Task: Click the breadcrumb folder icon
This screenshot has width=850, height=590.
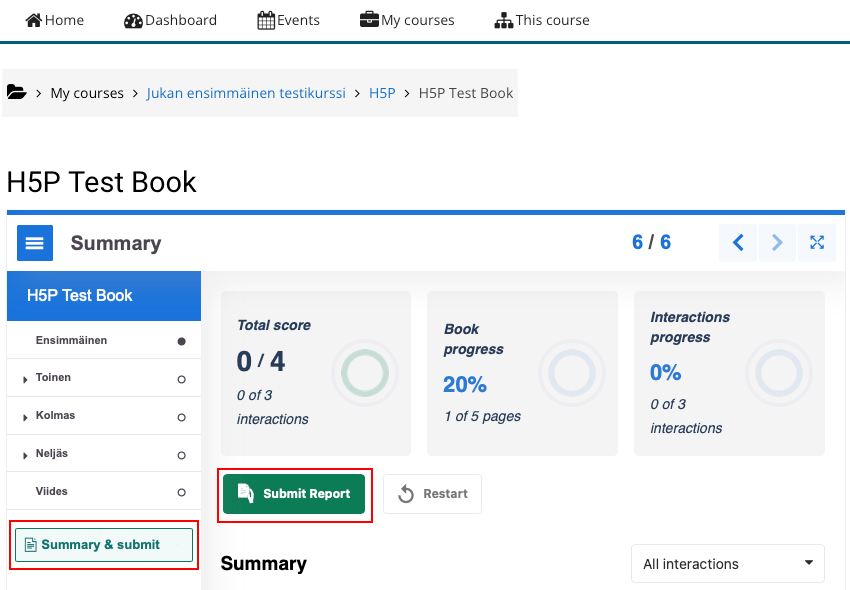Action: tap(16, 91)
